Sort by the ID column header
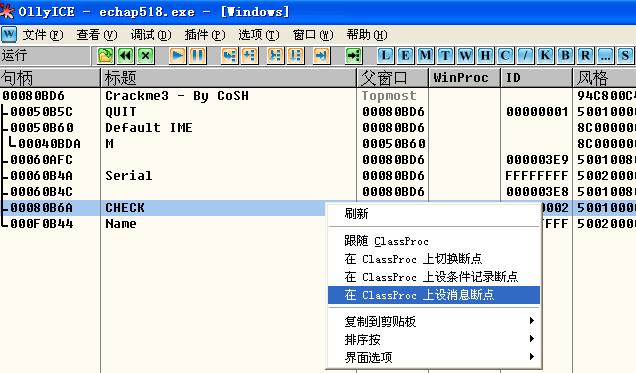This screenshot has width=636, height=373. 537,78
